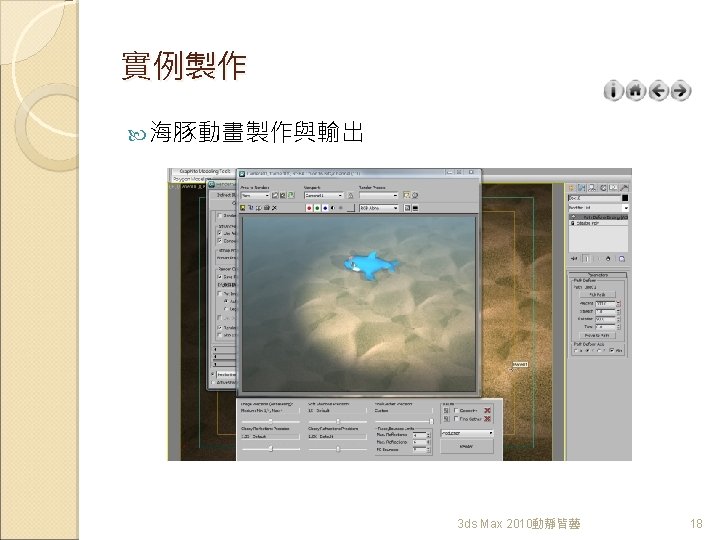
Task: Click the Print Image icon
Action: tap(267, 208)
